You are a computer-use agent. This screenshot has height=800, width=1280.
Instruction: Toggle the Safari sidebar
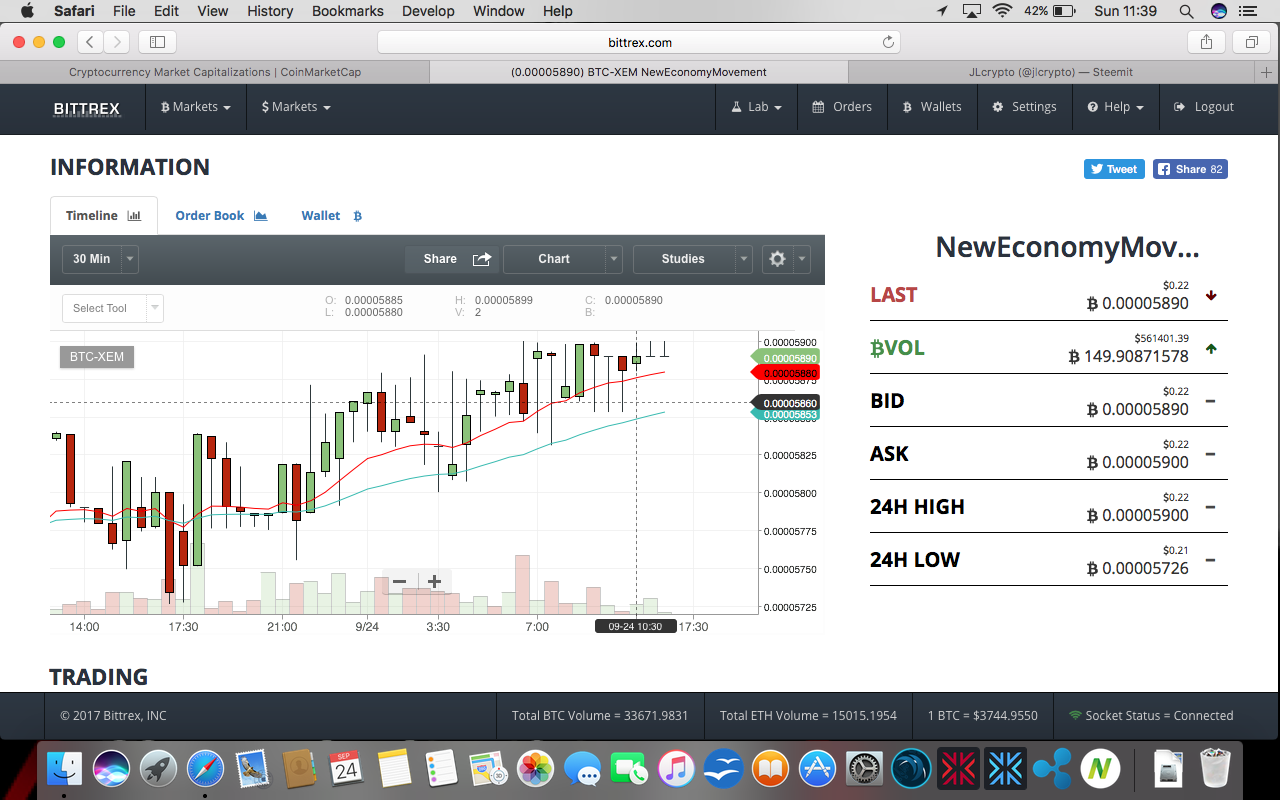pos(157,42)
